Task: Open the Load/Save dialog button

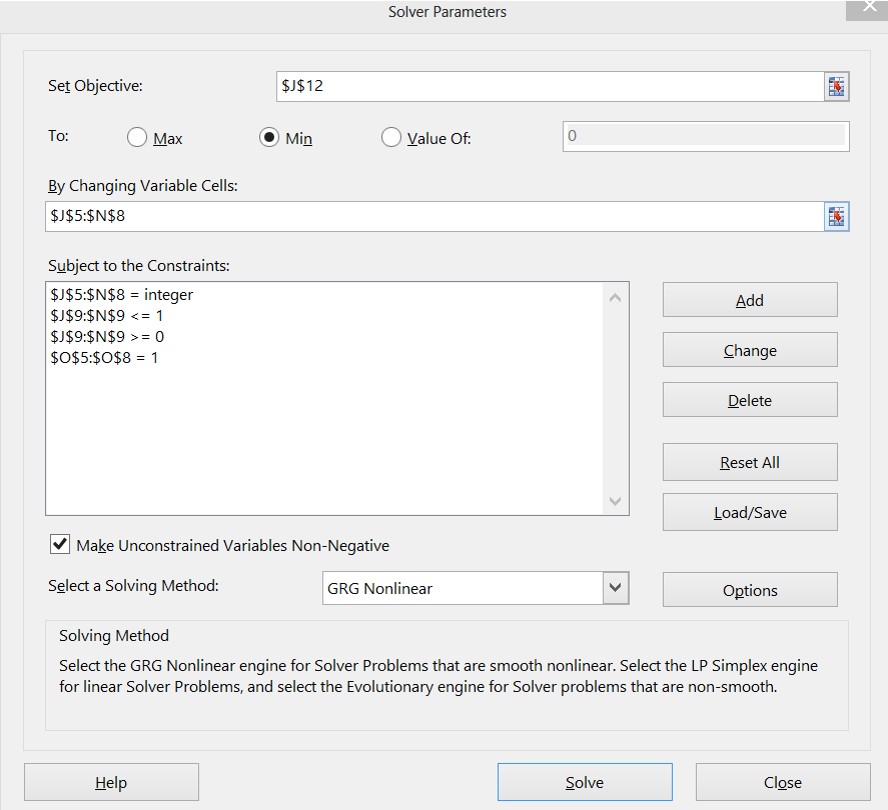Action: (750, 512)
